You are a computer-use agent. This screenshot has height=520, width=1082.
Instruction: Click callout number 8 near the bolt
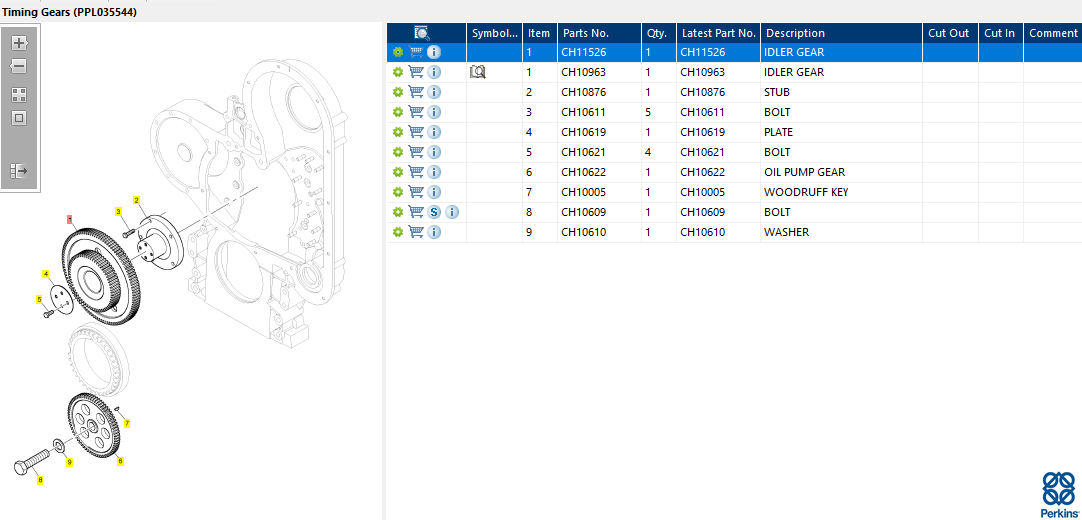(x=40, y=480)
